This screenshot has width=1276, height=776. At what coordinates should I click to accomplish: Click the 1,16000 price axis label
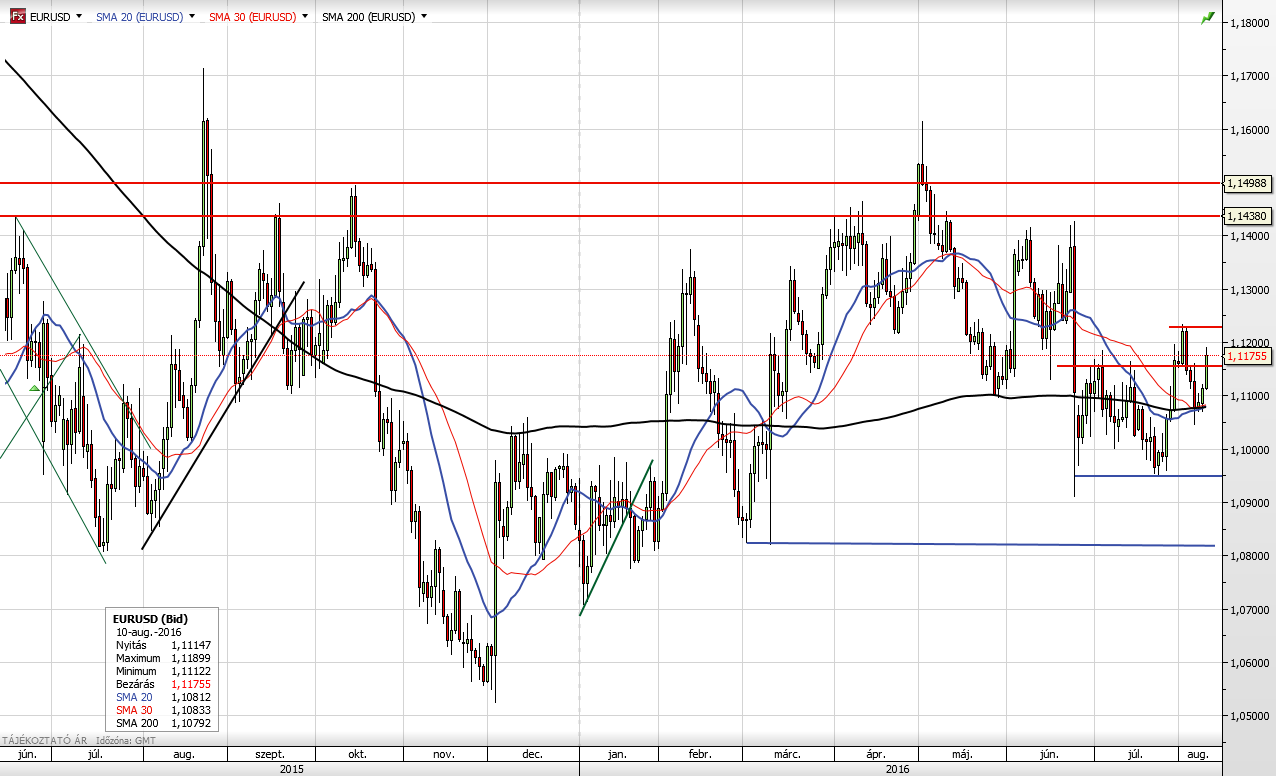(1251, 129)
